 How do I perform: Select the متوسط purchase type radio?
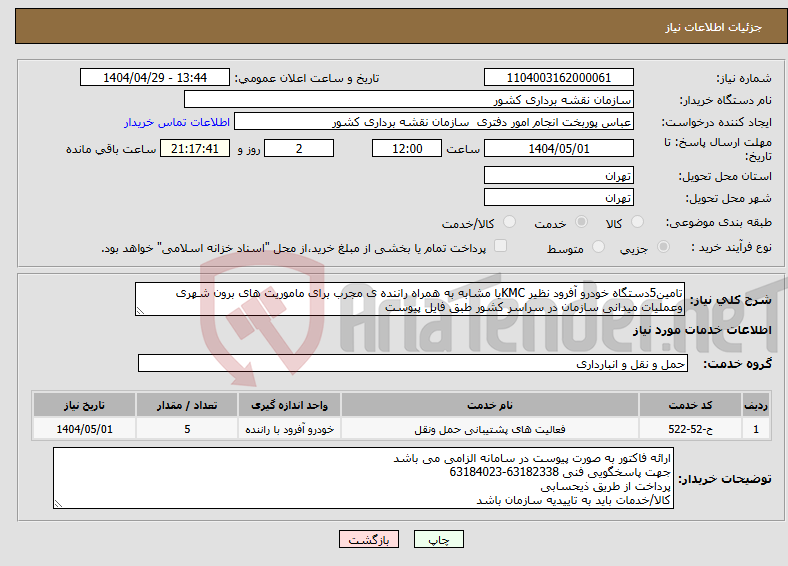598,247
